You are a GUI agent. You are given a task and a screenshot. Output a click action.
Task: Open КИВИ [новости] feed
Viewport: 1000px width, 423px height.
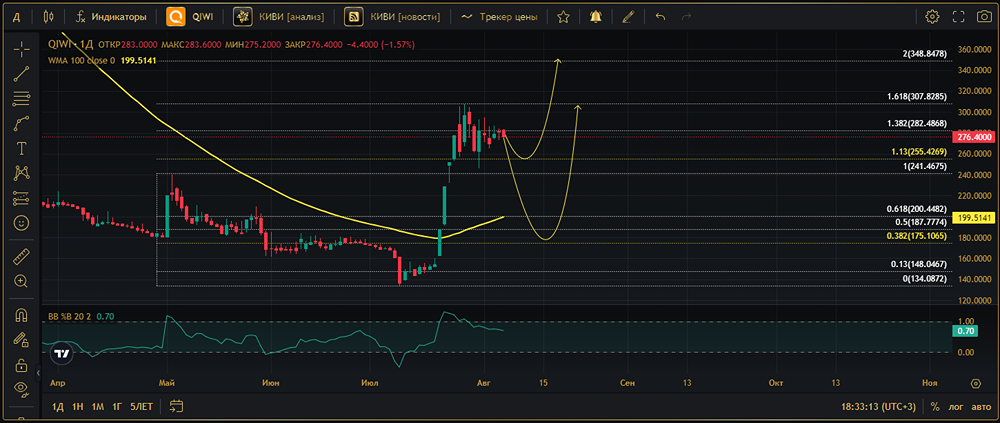point(392,17)
